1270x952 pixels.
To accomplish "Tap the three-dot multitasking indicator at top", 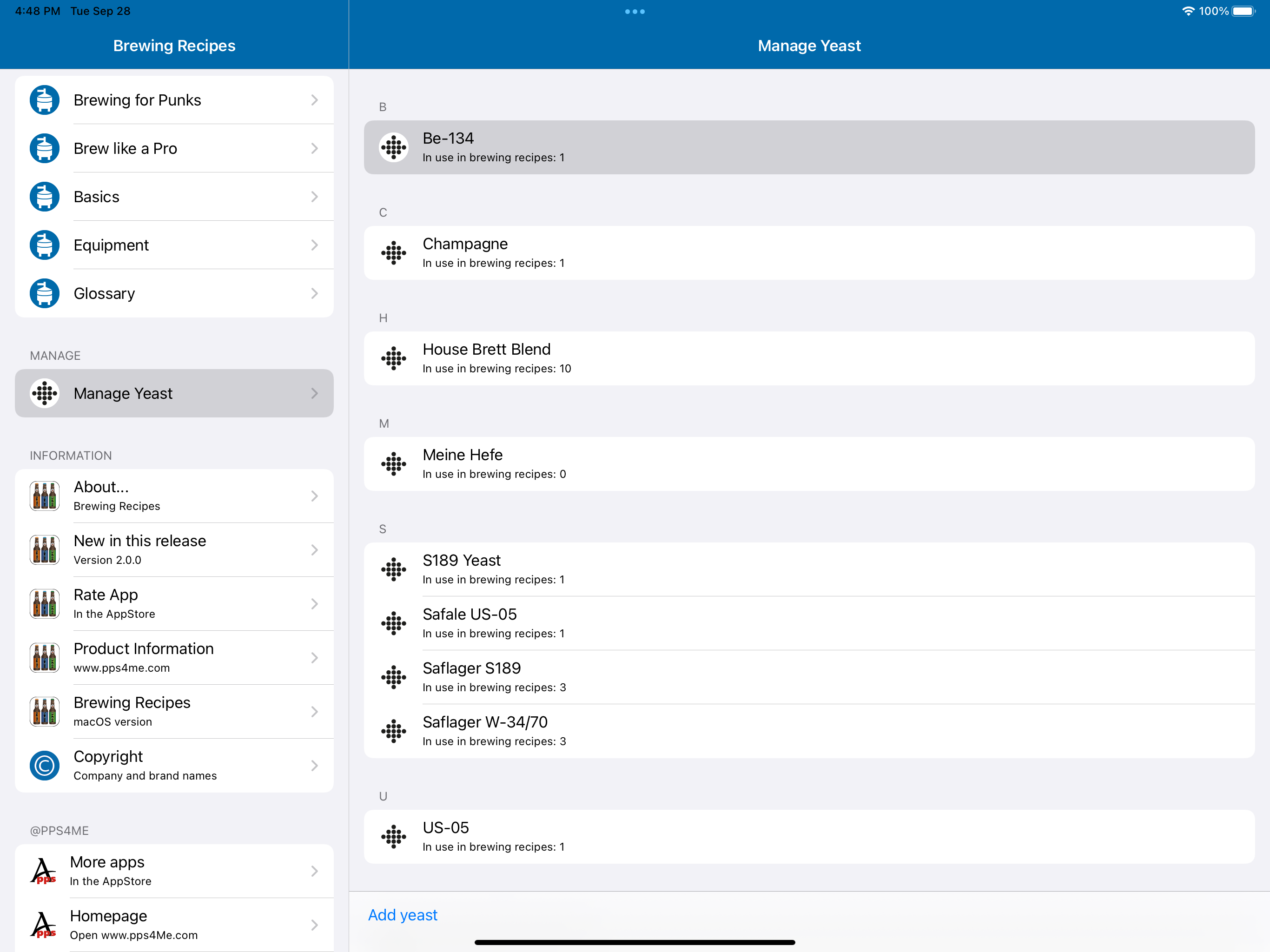I will click(x=635, y=12).
